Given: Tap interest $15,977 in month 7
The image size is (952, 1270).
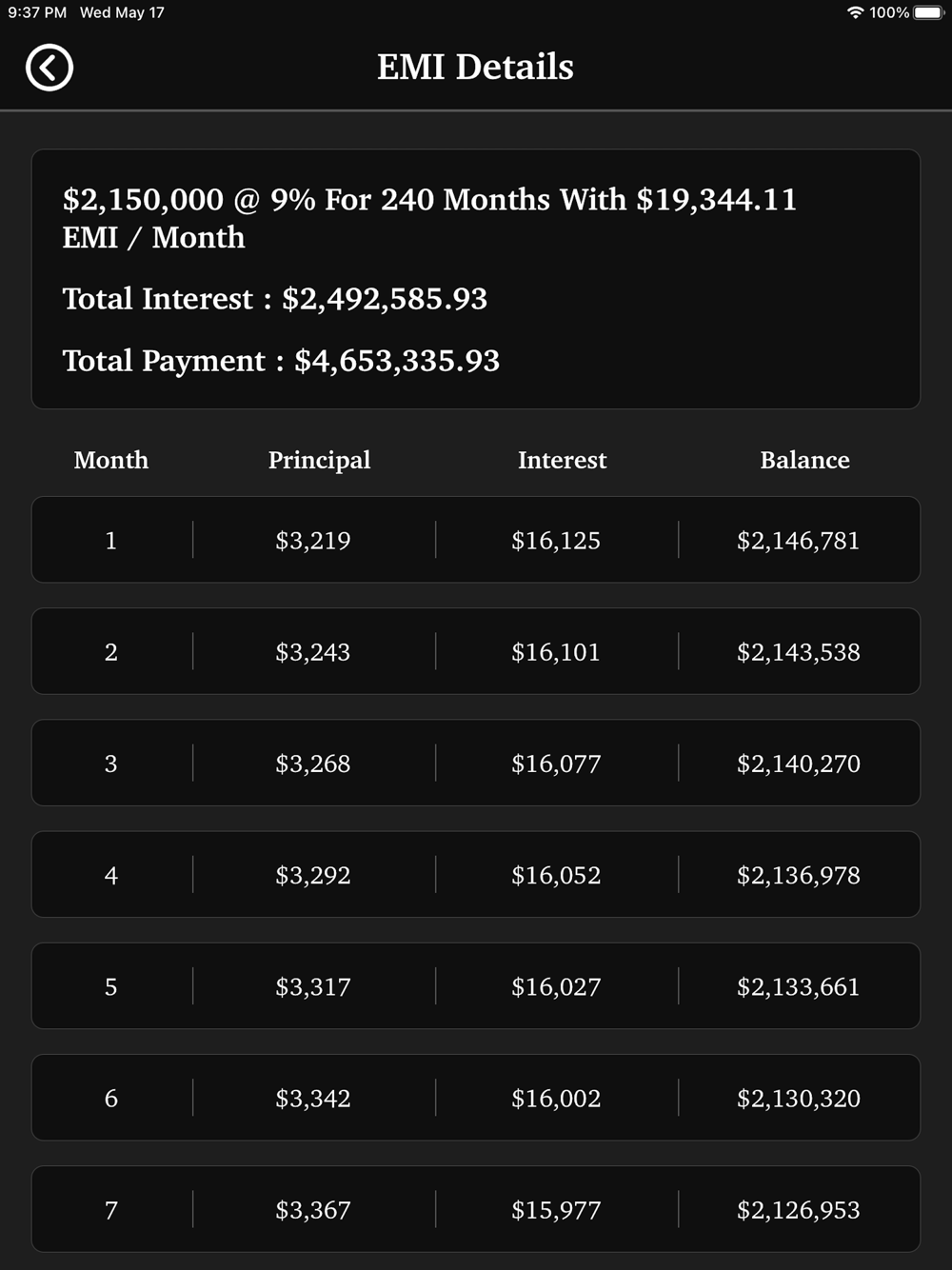Looking at the screenshot, I should coord(556,1210).
